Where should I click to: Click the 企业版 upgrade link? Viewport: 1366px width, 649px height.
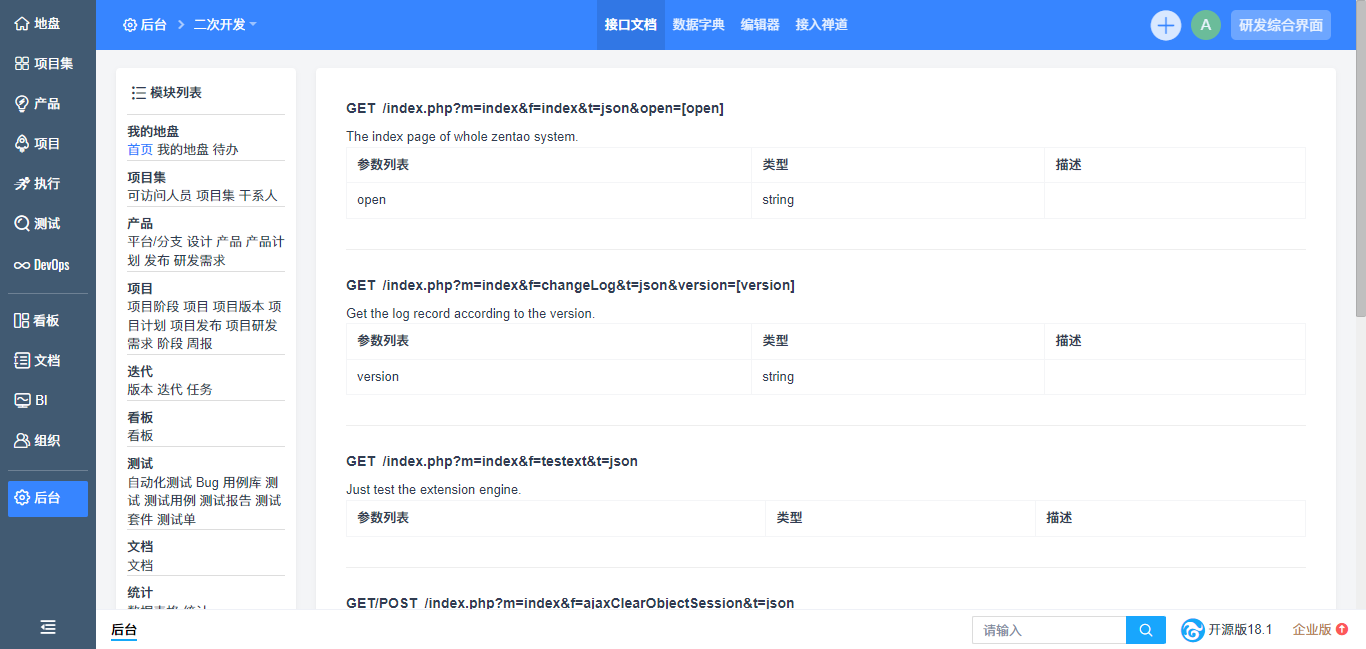(x=1320, y=630)
